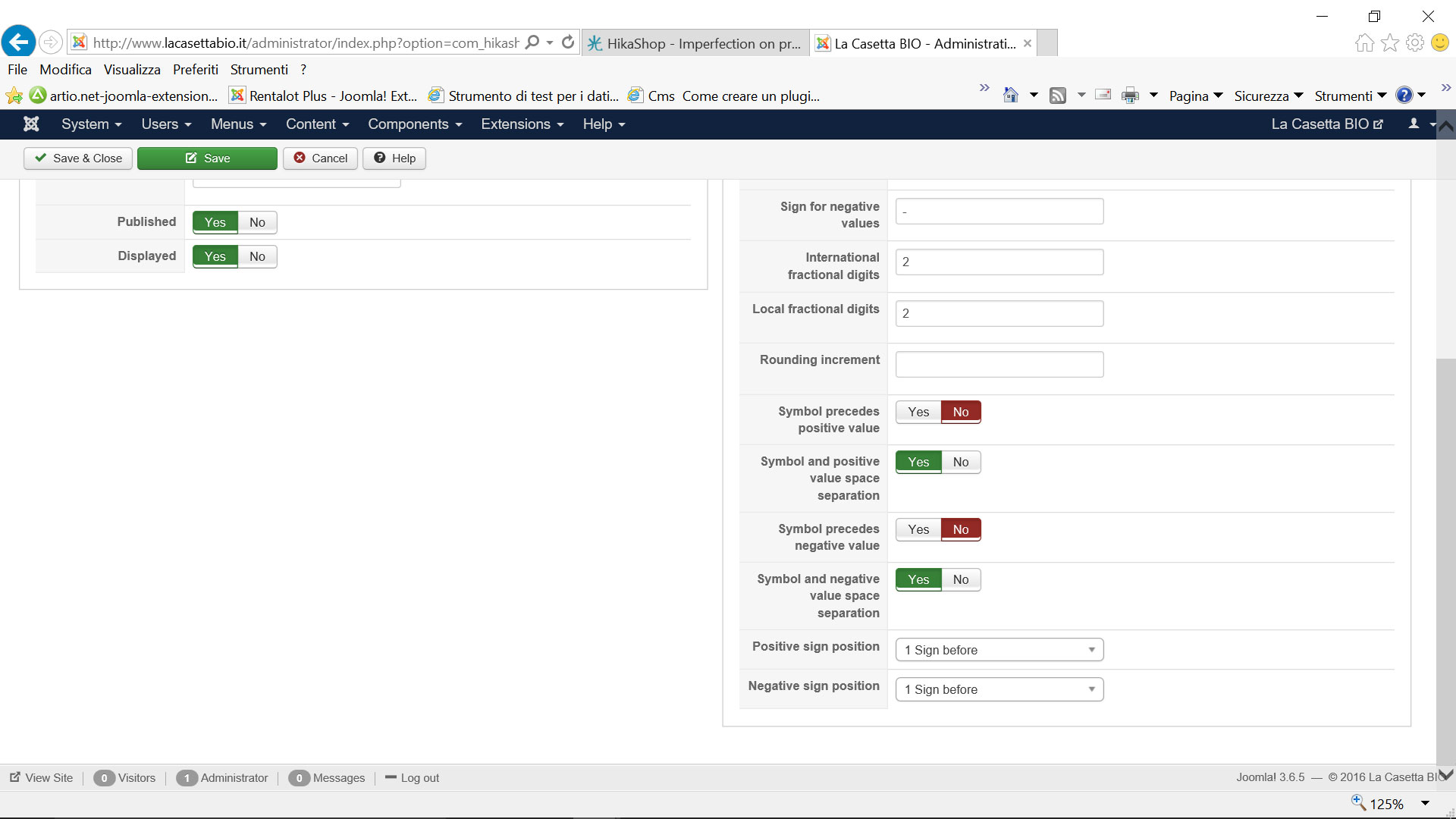Click the blue help question icon
The width and height of the screenshot is (1456, 819).
[1404, 96]
